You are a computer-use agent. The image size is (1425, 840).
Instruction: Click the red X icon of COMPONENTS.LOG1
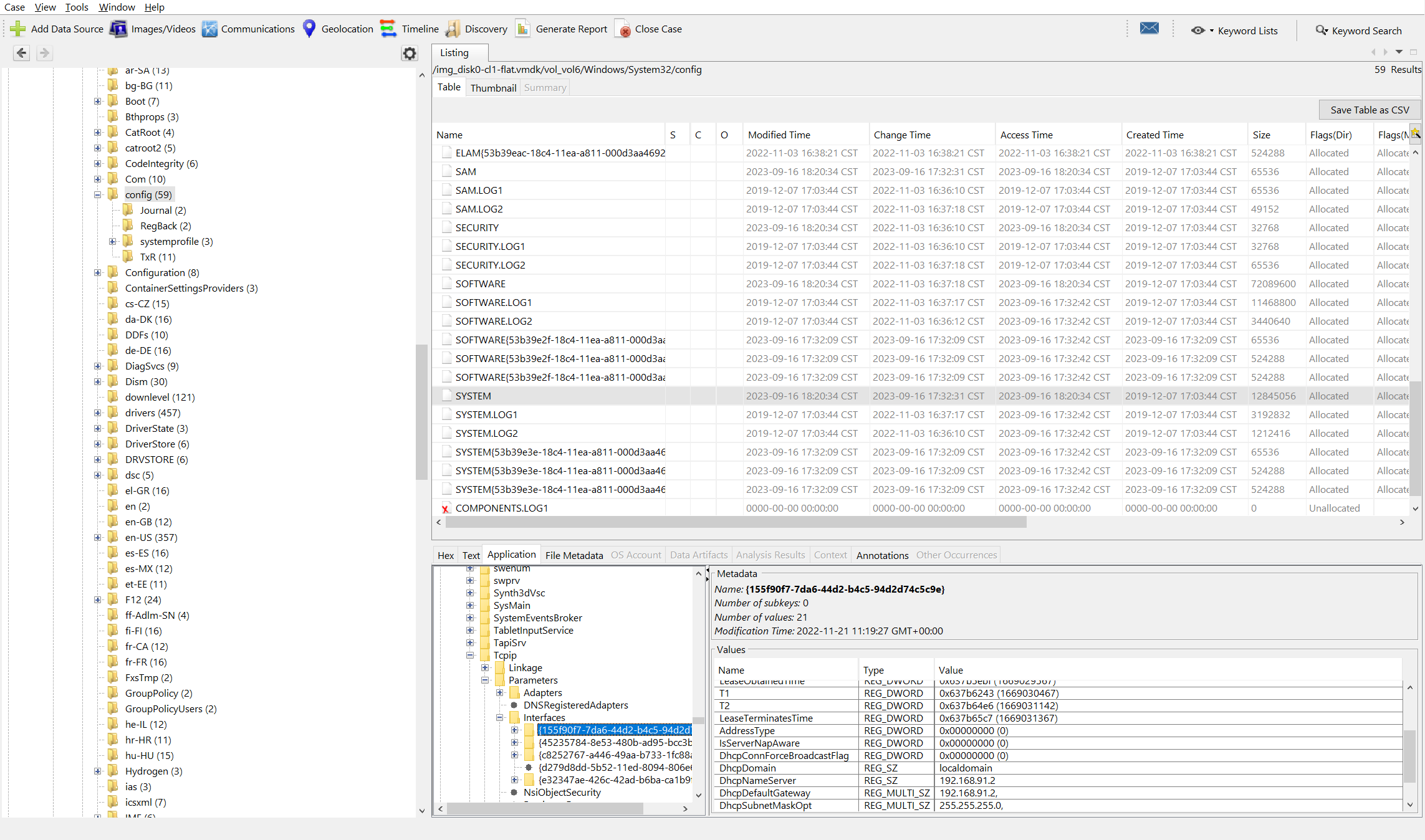tap(445, 508)
